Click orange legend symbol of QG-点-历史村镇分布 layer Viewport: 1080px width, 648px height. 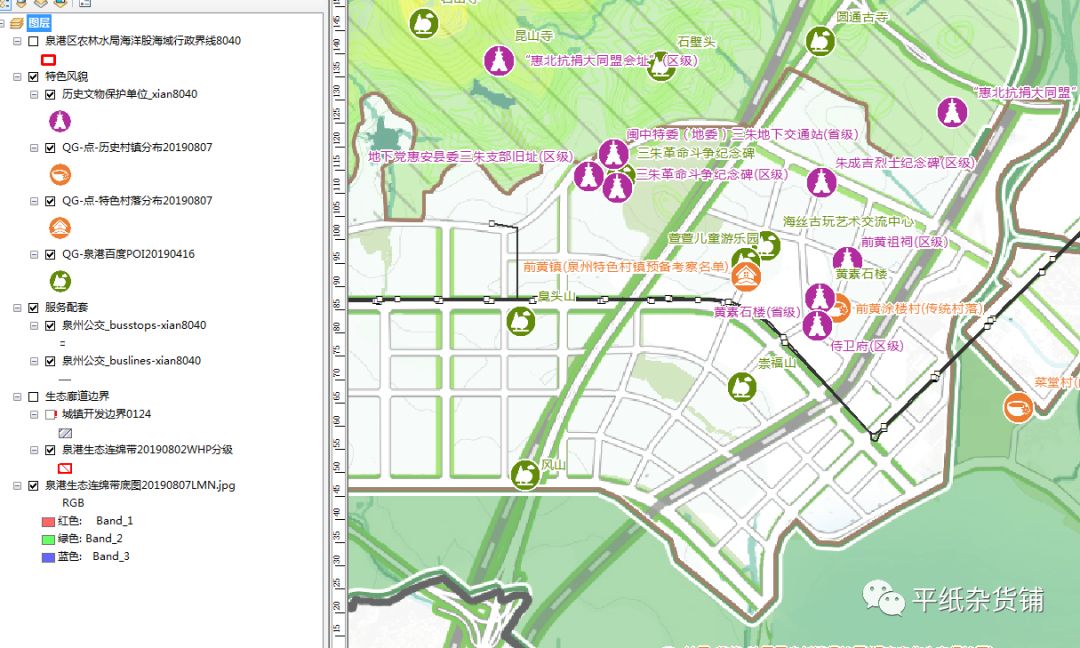pyautogui.click(x=60, y=174)
